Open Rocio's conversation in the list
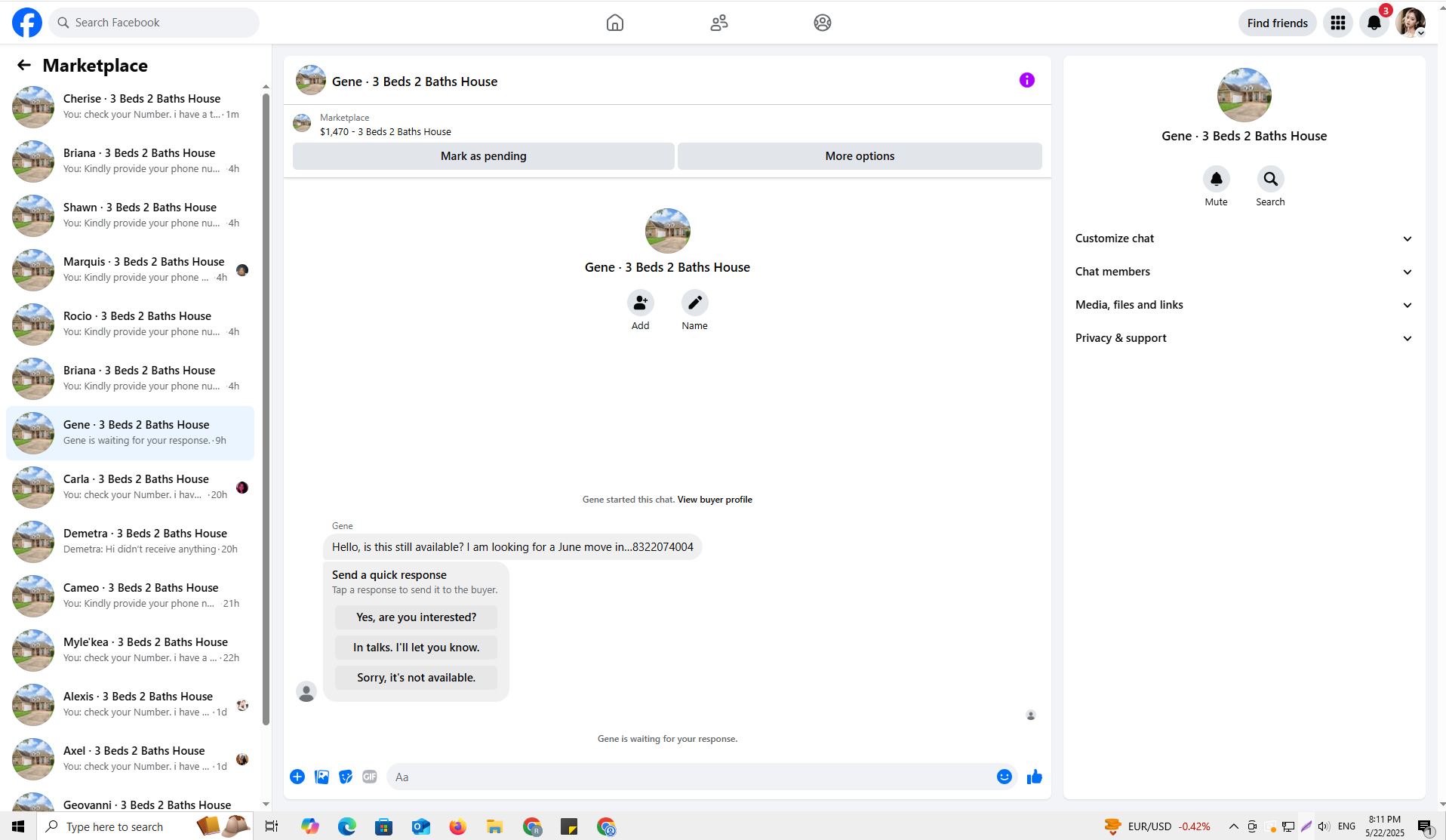The width and height of the screenshot is (1446, 840). tap(130, 325)
